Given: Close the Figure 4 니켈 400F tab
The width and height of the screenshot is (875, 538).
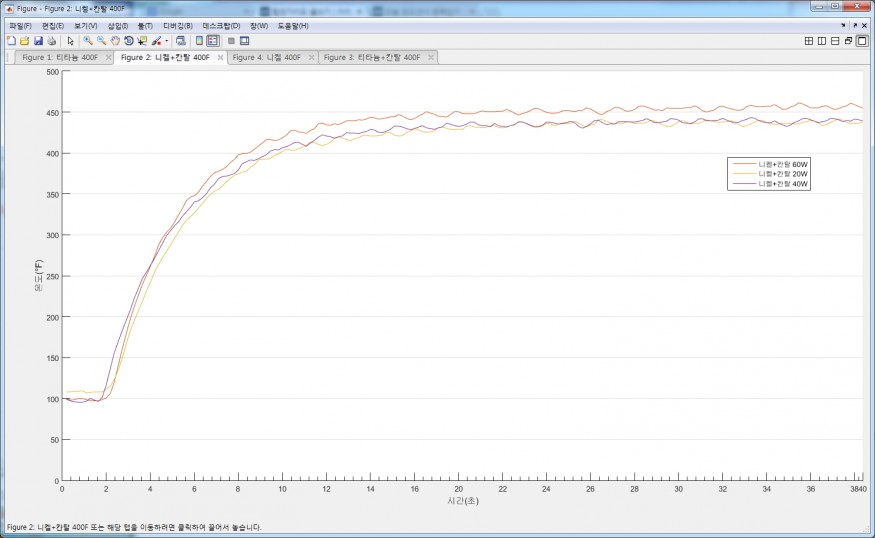Looking at the screenshot, I should (311, 57).
